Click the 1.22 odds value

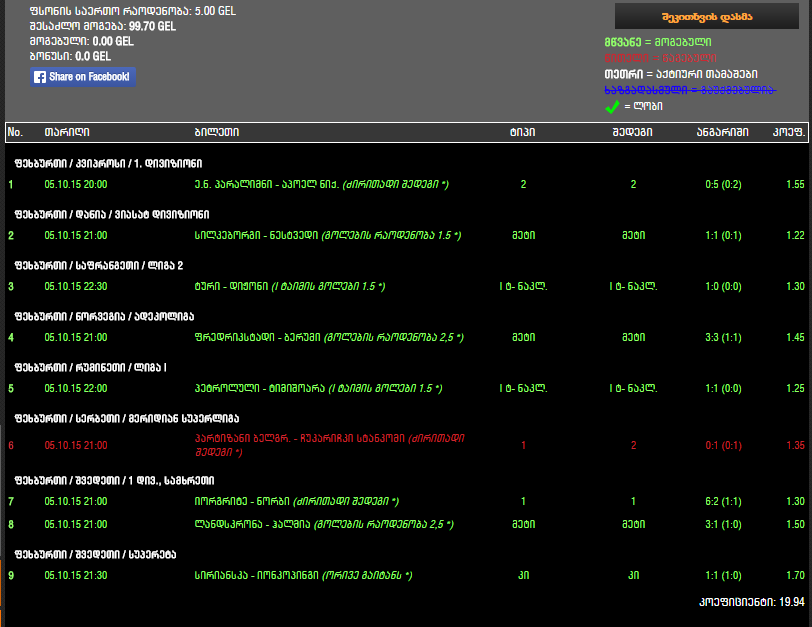(795, 236)
